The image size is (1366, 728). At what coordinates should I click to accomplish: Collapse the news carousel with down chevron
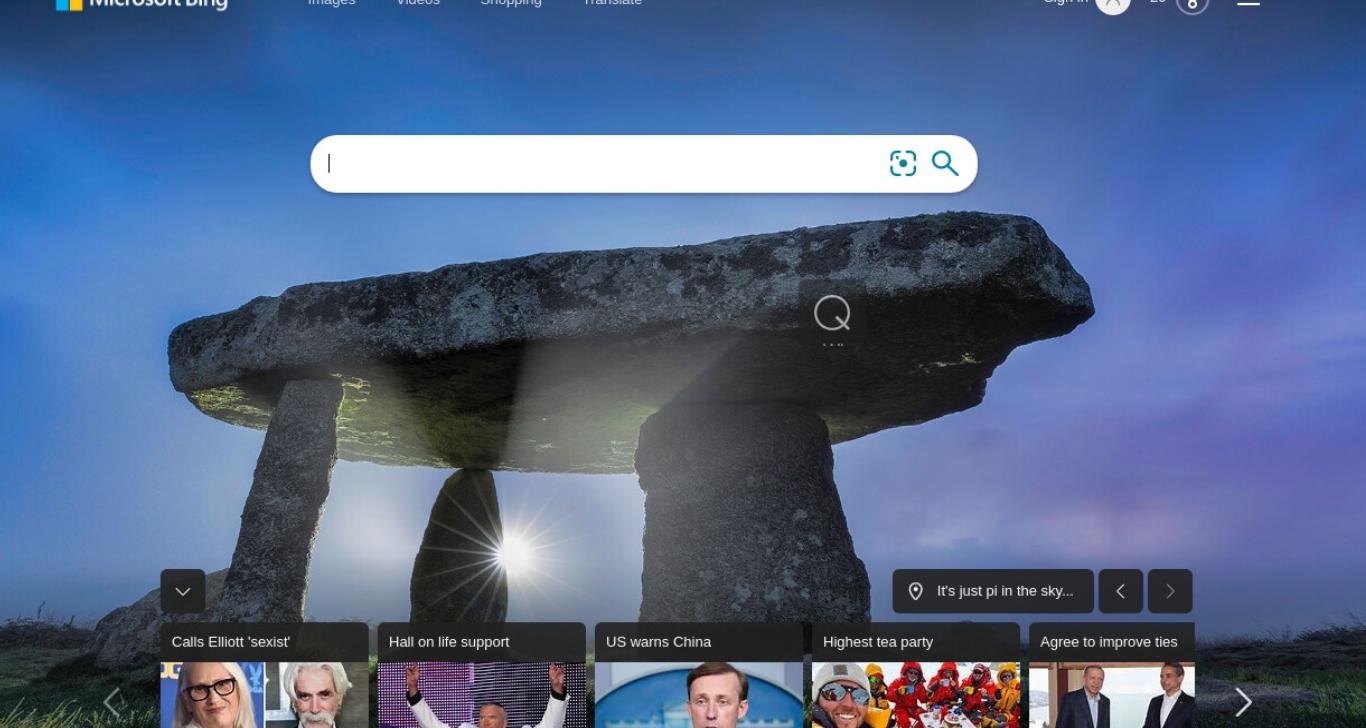183,591
